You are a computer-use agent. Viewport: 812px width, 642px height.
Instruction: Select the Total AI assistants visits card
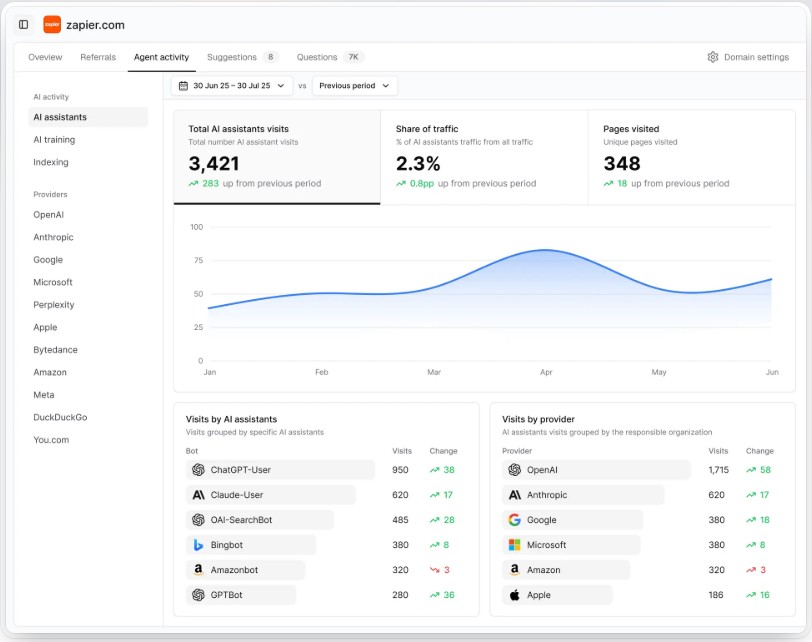(x=277, y=157)
